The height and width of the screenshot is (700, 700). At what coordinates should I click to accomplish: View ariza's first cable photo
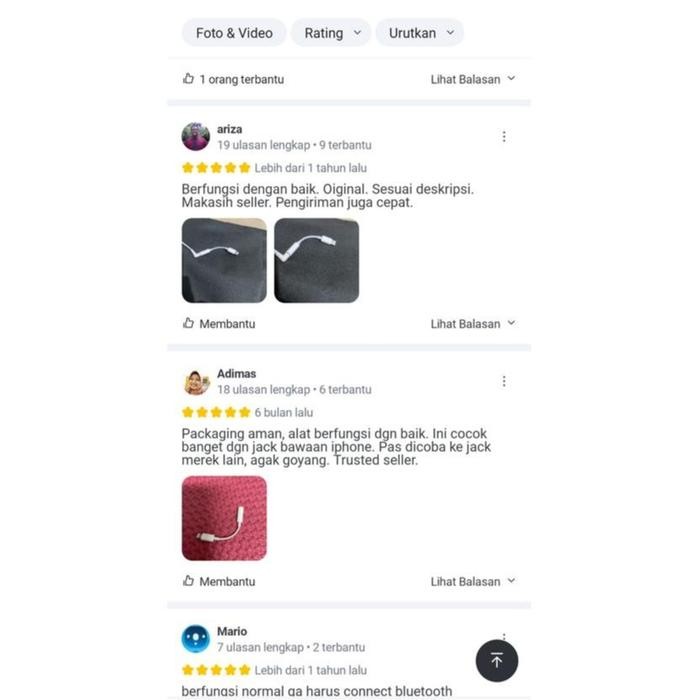coord(224,260)
